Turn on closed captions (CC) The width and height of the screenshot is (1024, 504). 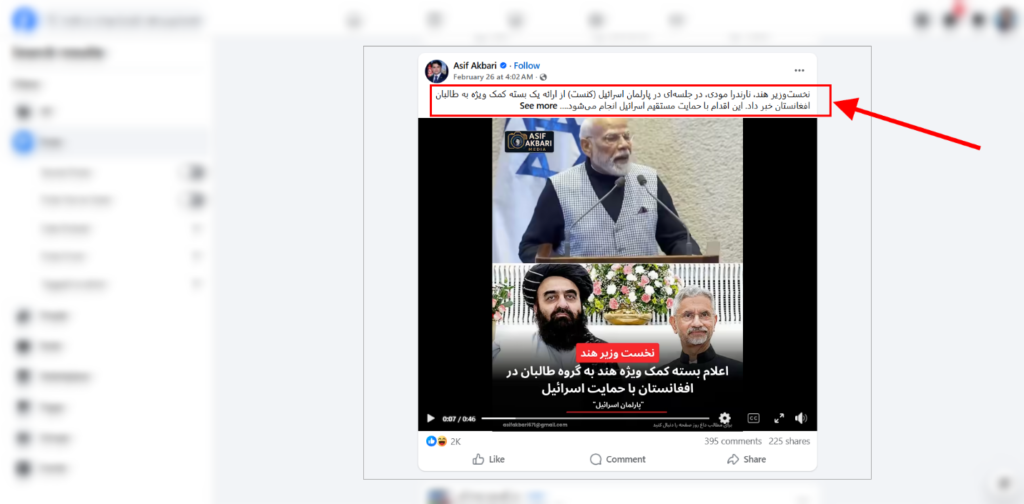coord(753,418)
